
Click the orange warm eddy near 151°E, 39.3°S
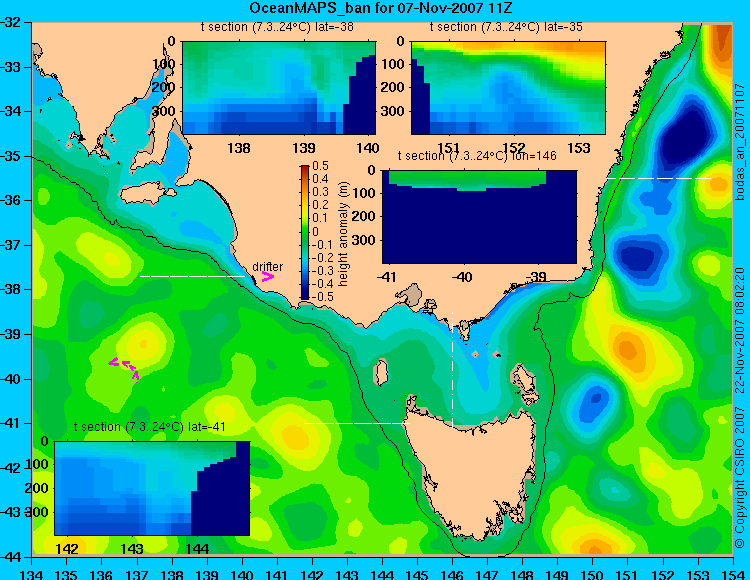point(628,350)
